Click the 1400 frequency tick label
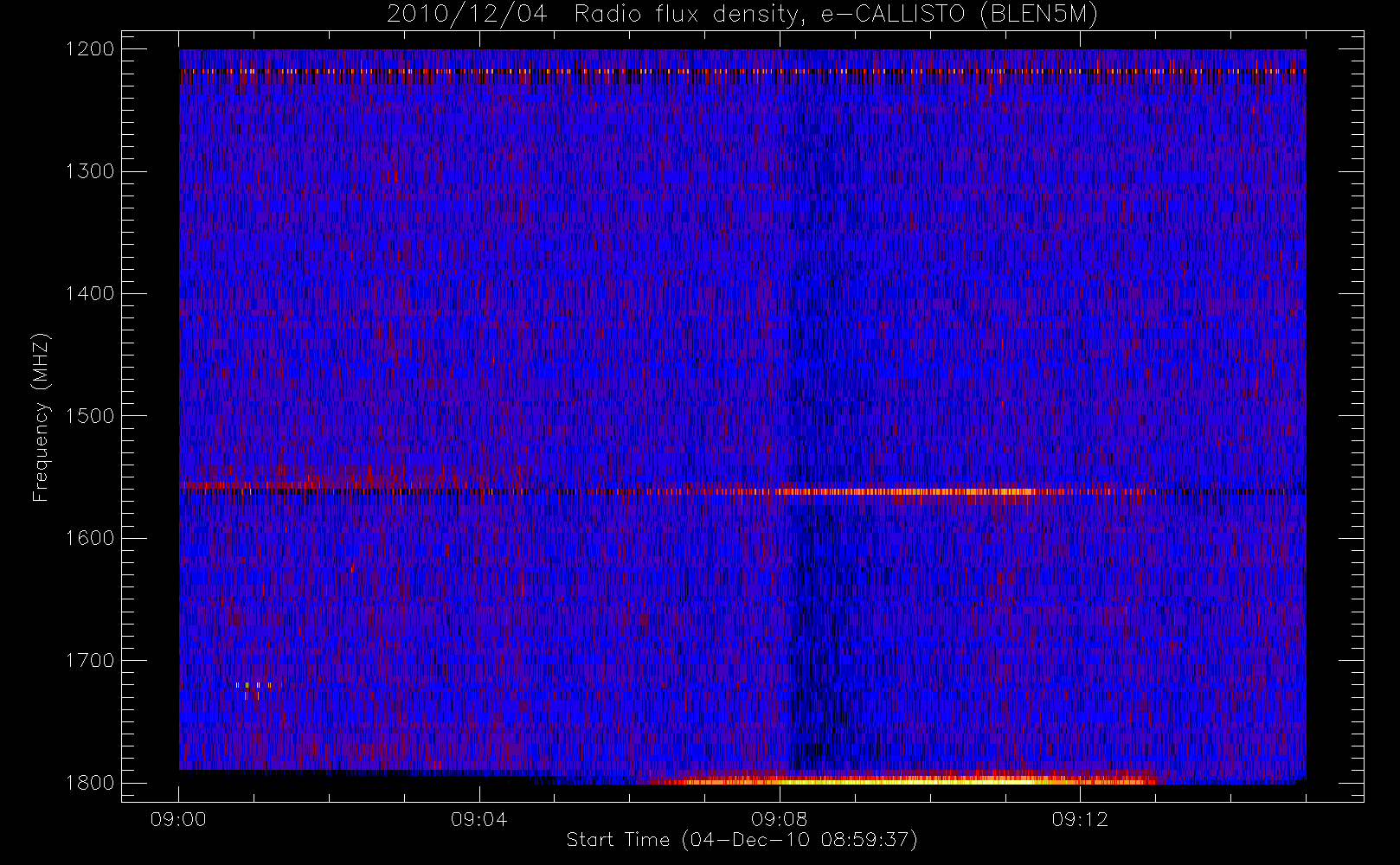 tap(90, 294)
